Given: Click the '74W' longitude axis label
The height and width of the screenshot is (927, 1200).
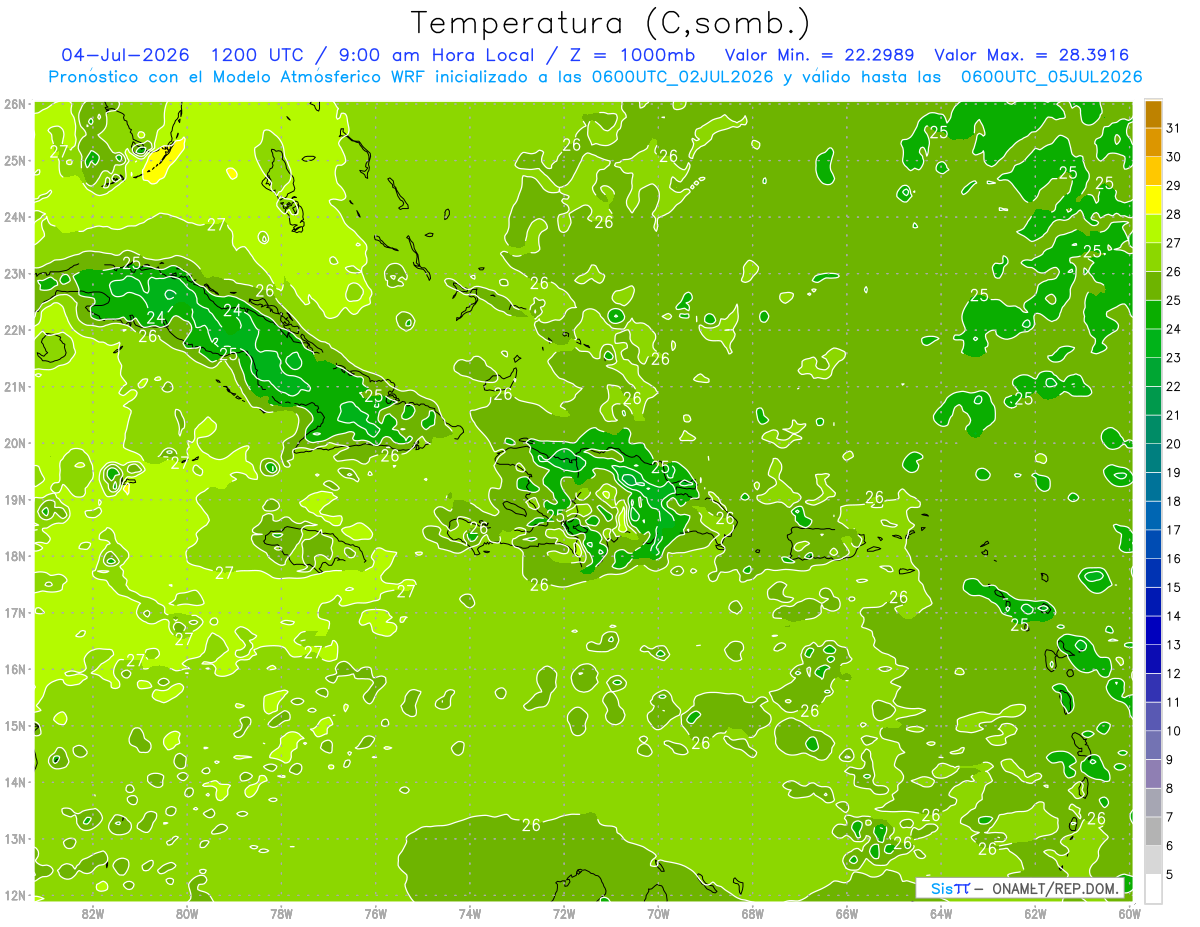Looking at the screenshot, I should click(x=470, y=914).
